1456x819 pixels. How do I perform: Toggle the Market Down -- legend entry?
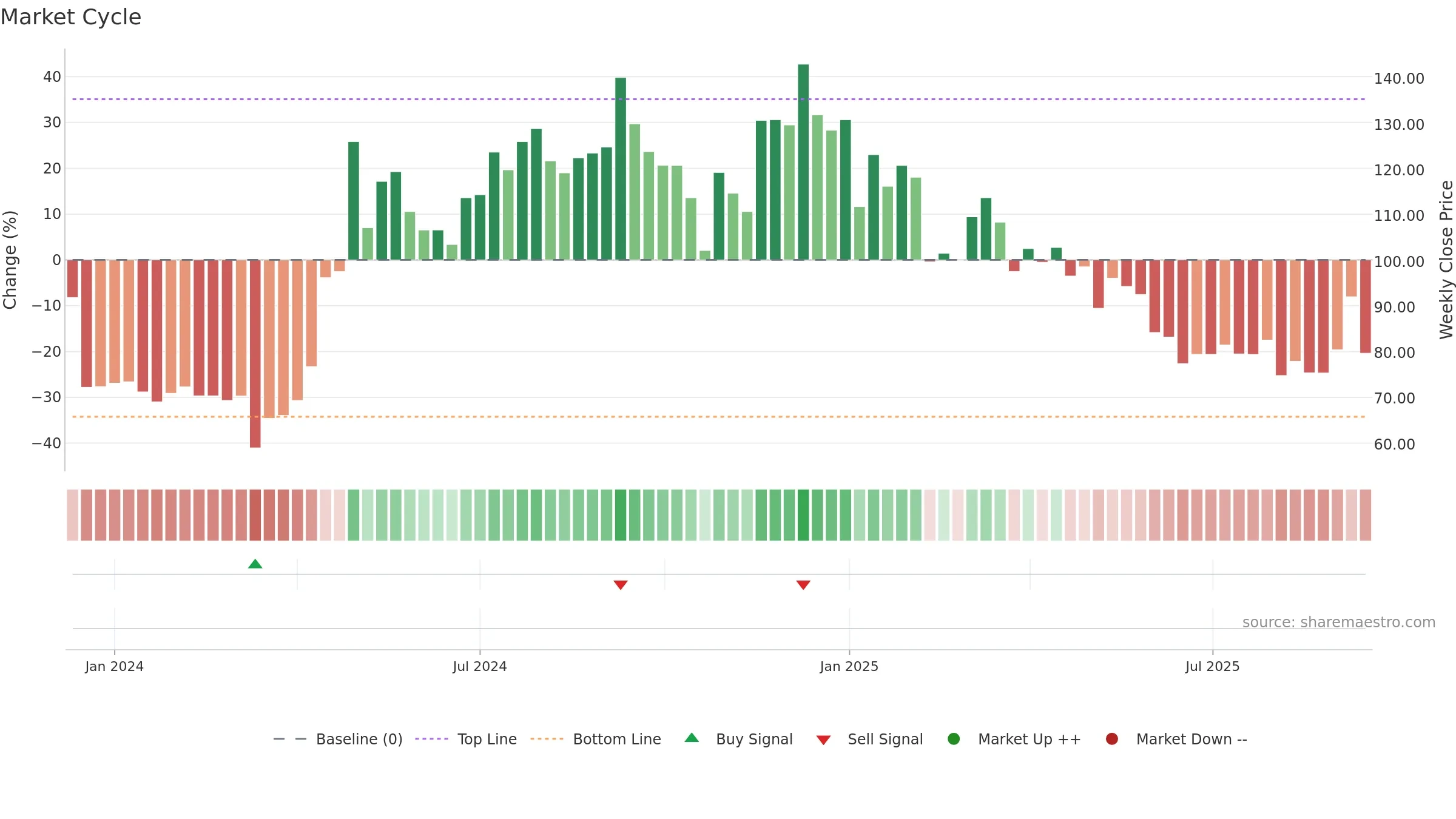tap(1176, 739)
